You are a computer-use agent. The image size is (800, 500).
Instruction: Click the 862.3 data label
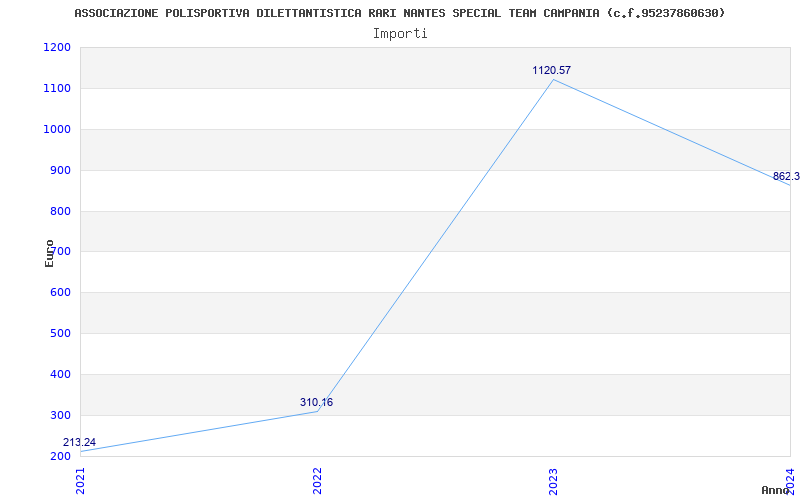(x=786, y=177)
